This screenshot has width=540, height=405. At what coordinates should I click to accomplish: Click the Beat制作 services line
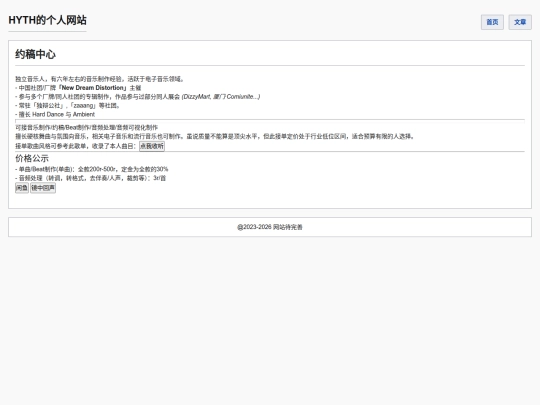point(86,127)
